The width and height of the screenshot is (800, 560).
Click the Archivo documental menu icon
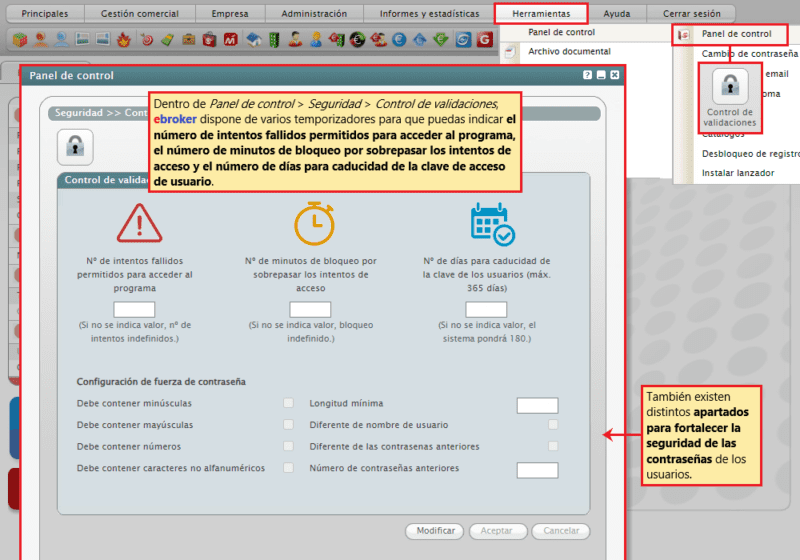pos(509,52)
